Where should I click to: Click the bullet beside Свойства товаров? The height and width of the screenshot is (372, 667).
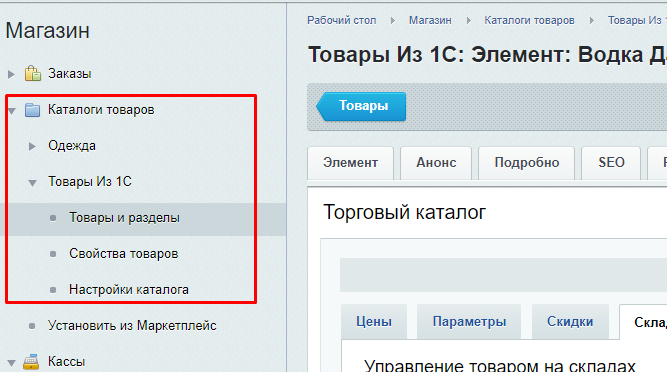coord(53,254)
